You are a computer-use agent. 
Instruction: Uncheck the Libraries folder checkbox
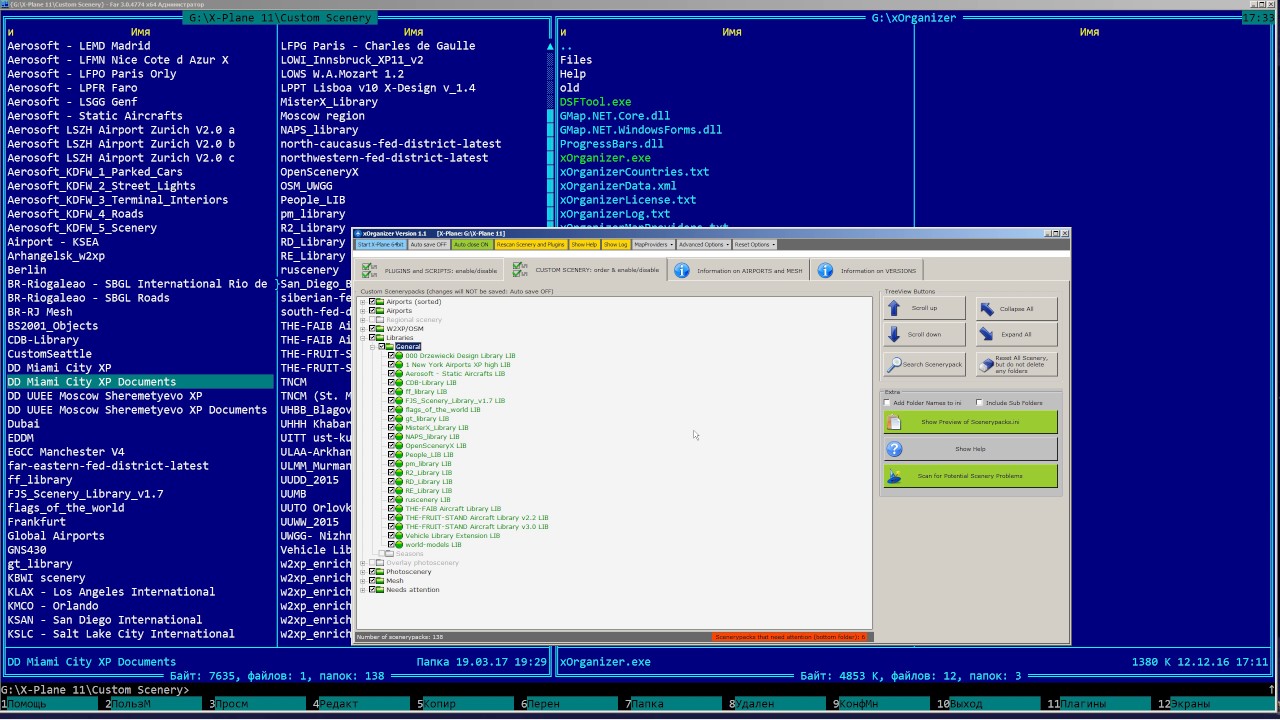click(372, 337)
